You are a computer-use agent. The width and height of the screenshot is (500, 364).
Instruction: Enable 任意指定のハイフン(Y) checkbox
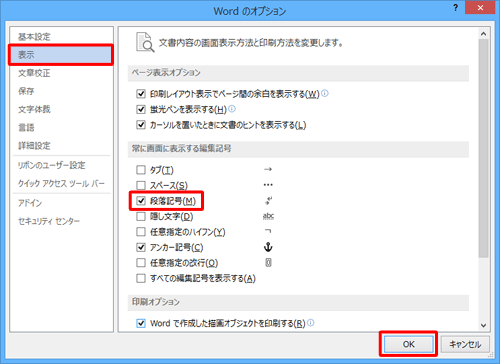(141, 232)
